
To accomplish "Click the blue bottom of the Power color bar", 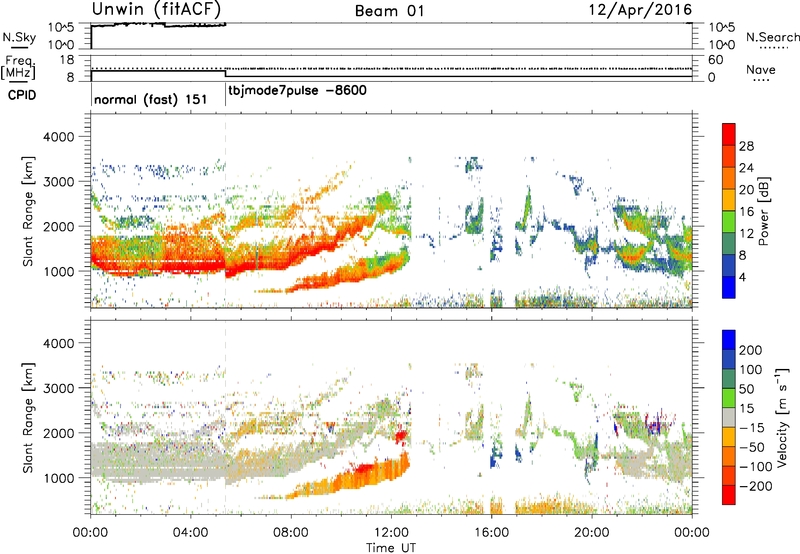I will (729, 288).
